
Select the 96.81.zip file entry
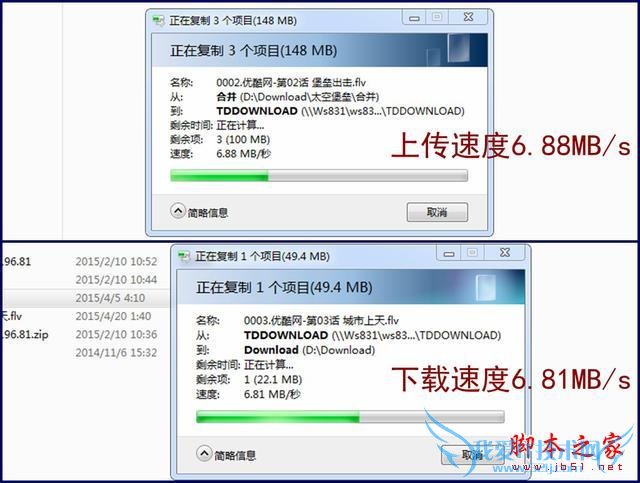25,334
